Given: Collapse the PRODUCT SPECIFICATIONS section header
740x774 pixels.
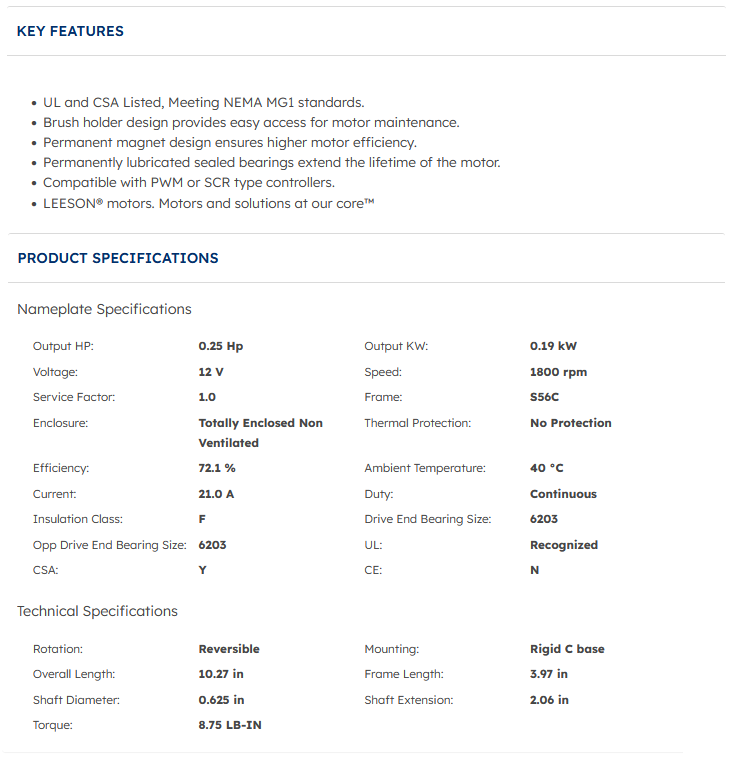Looking at the screenshot, I should pos(118,258).
